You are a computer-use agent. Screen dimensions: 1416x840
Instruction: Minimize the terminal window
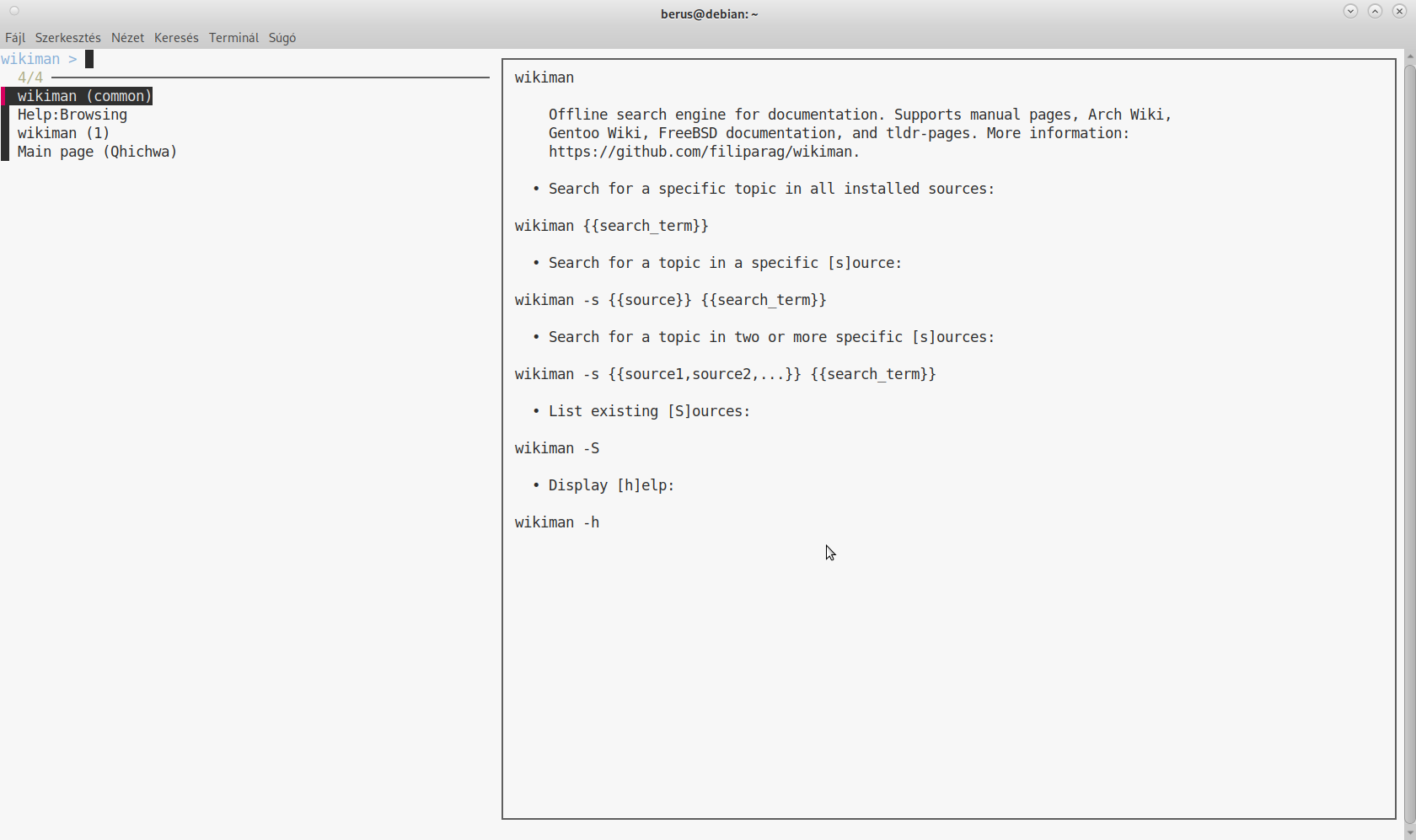[x=1351, y=11]
